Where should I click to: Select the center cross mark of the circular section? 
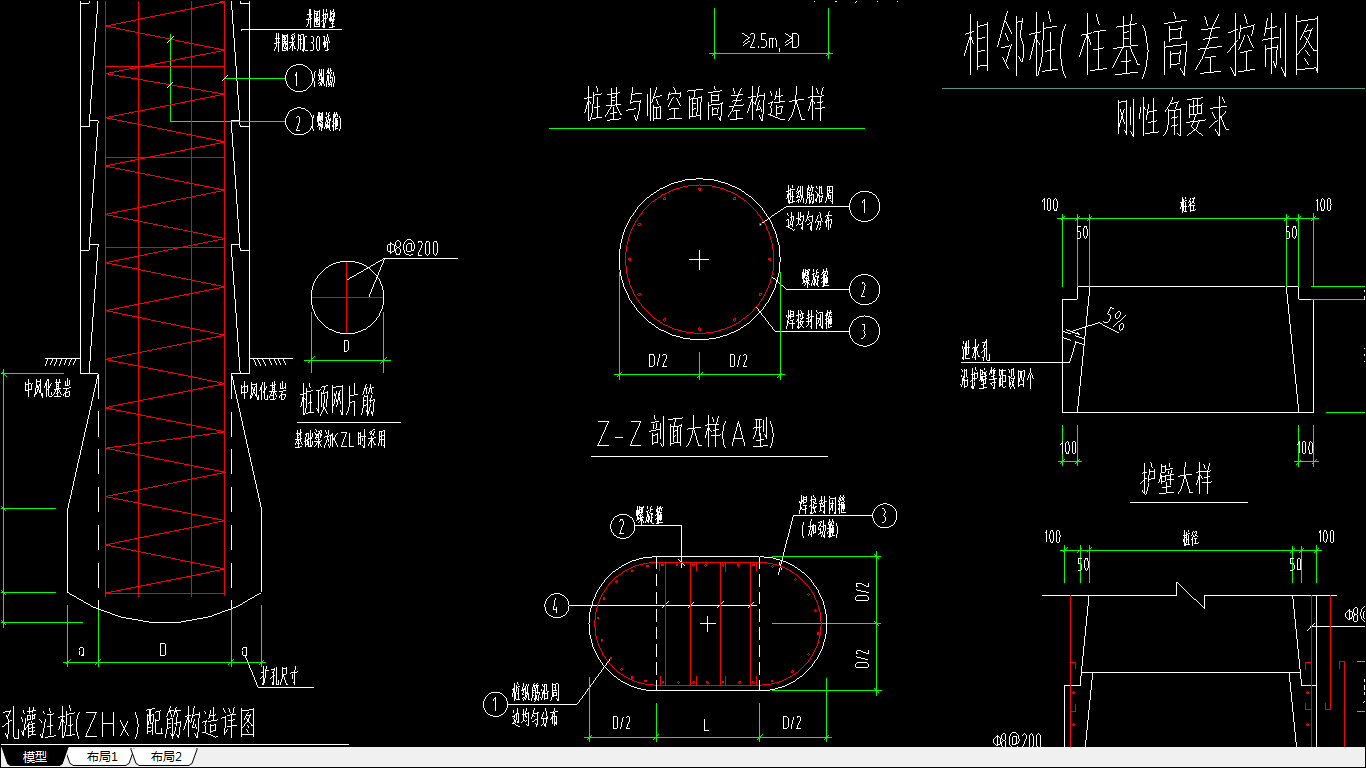699,260
